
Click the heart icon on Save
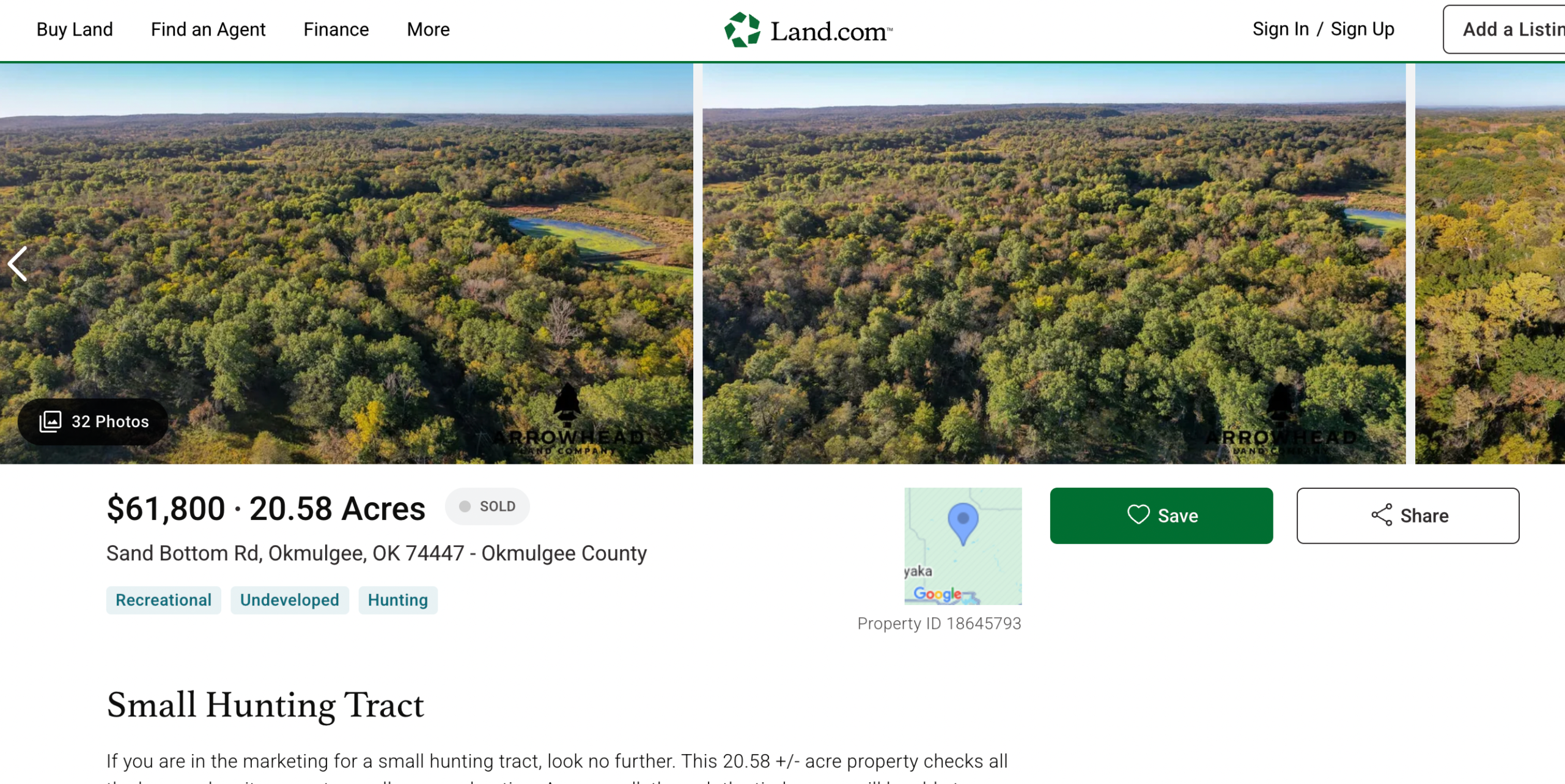point(1138,515)
